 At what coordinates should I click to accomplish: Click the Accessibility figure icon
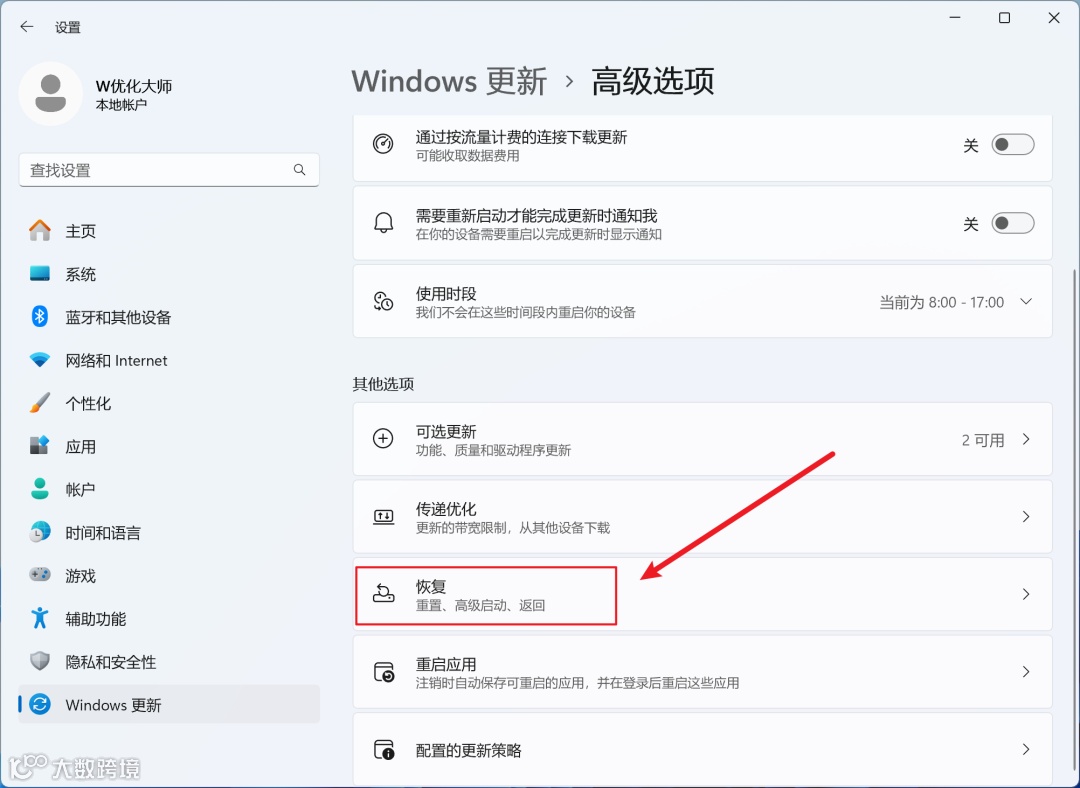[x=40, y=619]
